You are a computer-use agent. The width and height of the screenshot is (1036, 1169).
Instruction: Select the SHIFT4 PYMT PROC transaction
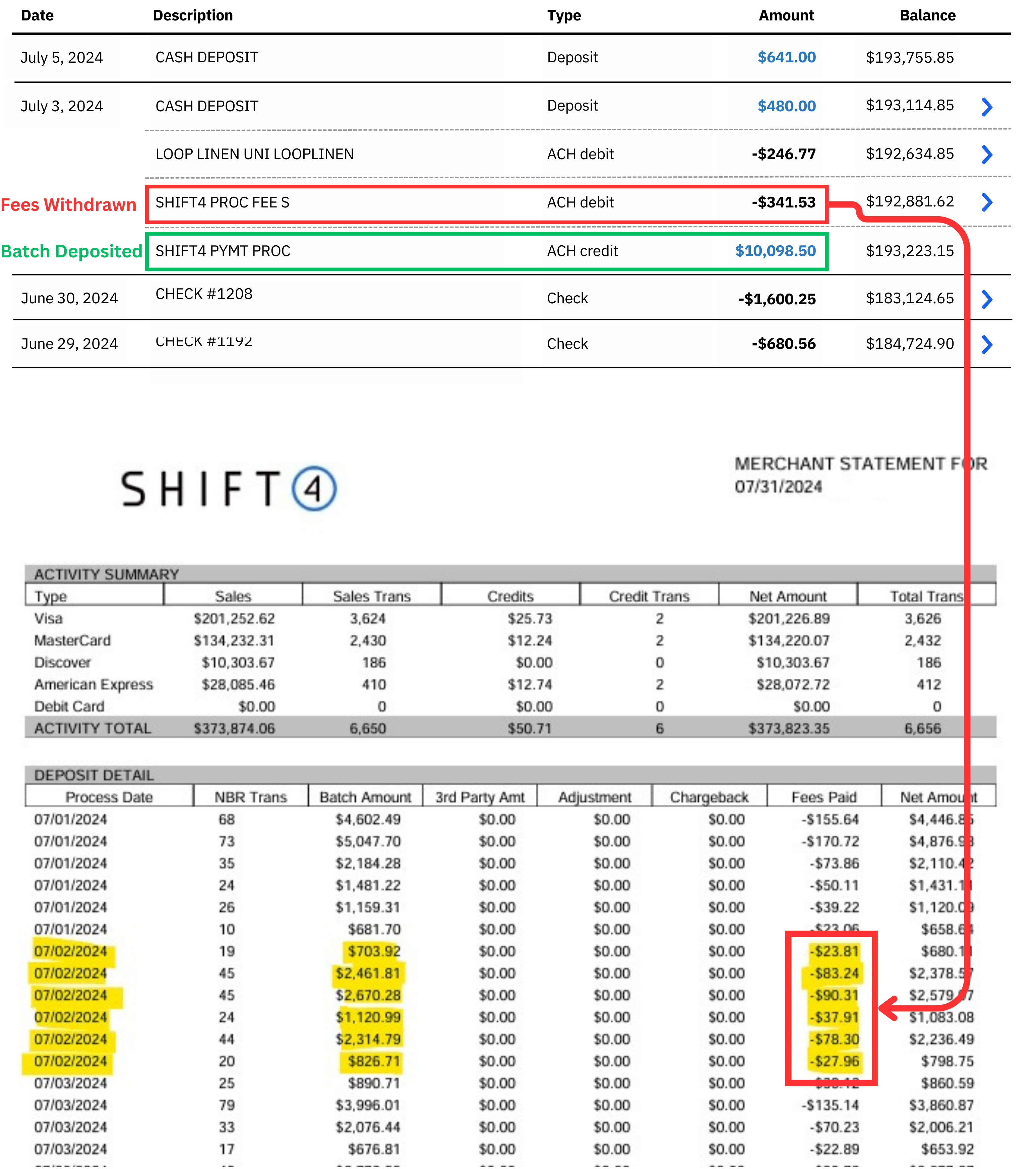pos(223,251)
